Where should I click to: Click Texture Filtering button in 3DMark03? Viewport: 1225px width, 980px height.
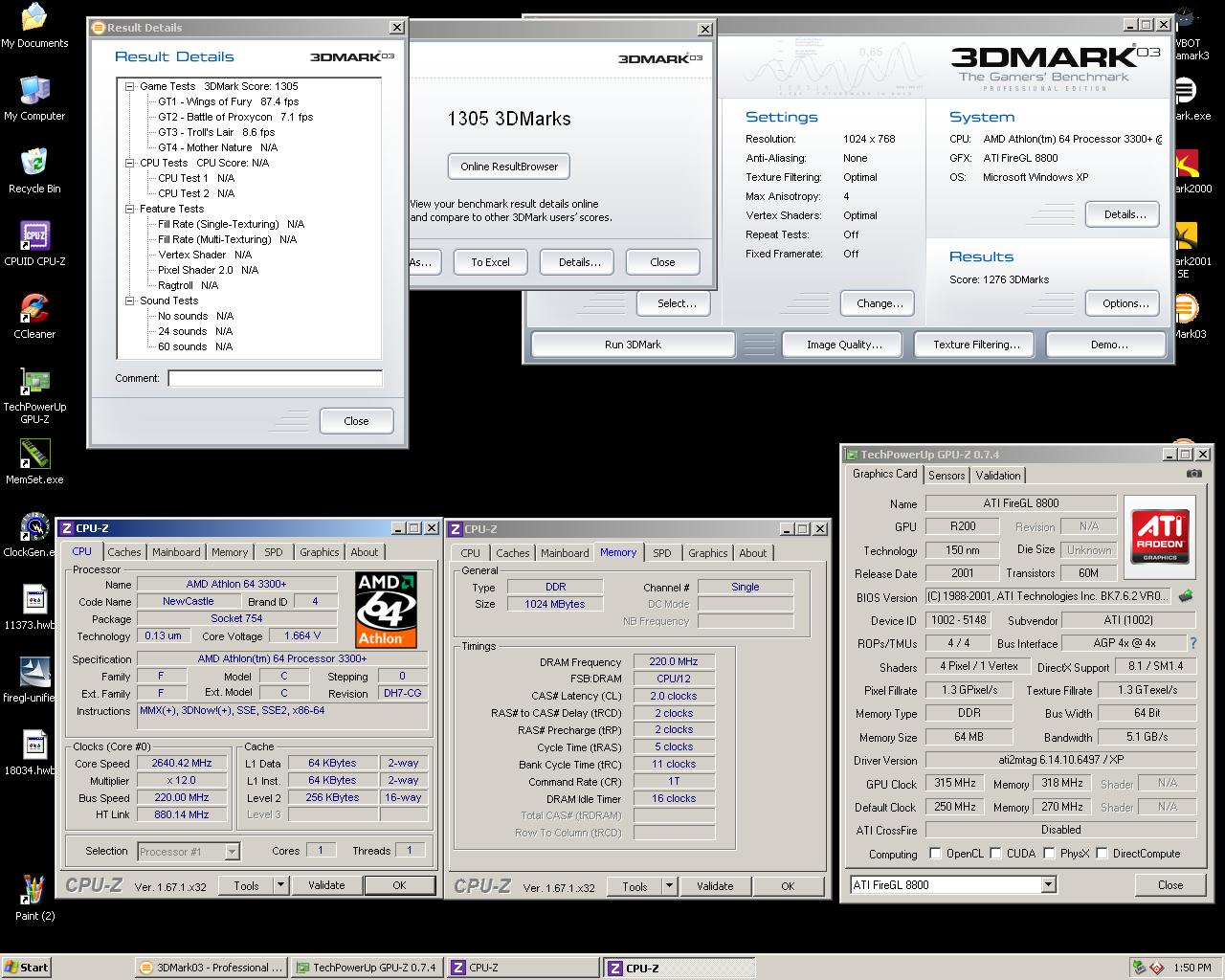976,345
